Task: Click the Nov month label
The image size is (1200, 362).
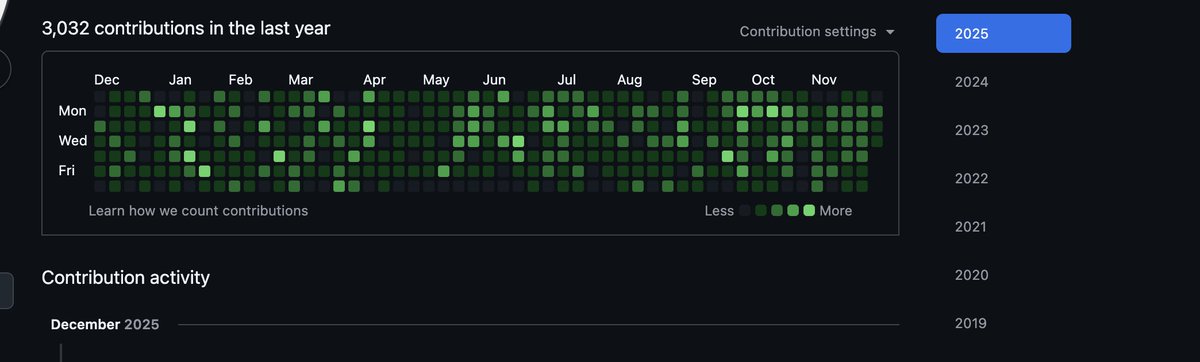Action: (x=824, y=80)
